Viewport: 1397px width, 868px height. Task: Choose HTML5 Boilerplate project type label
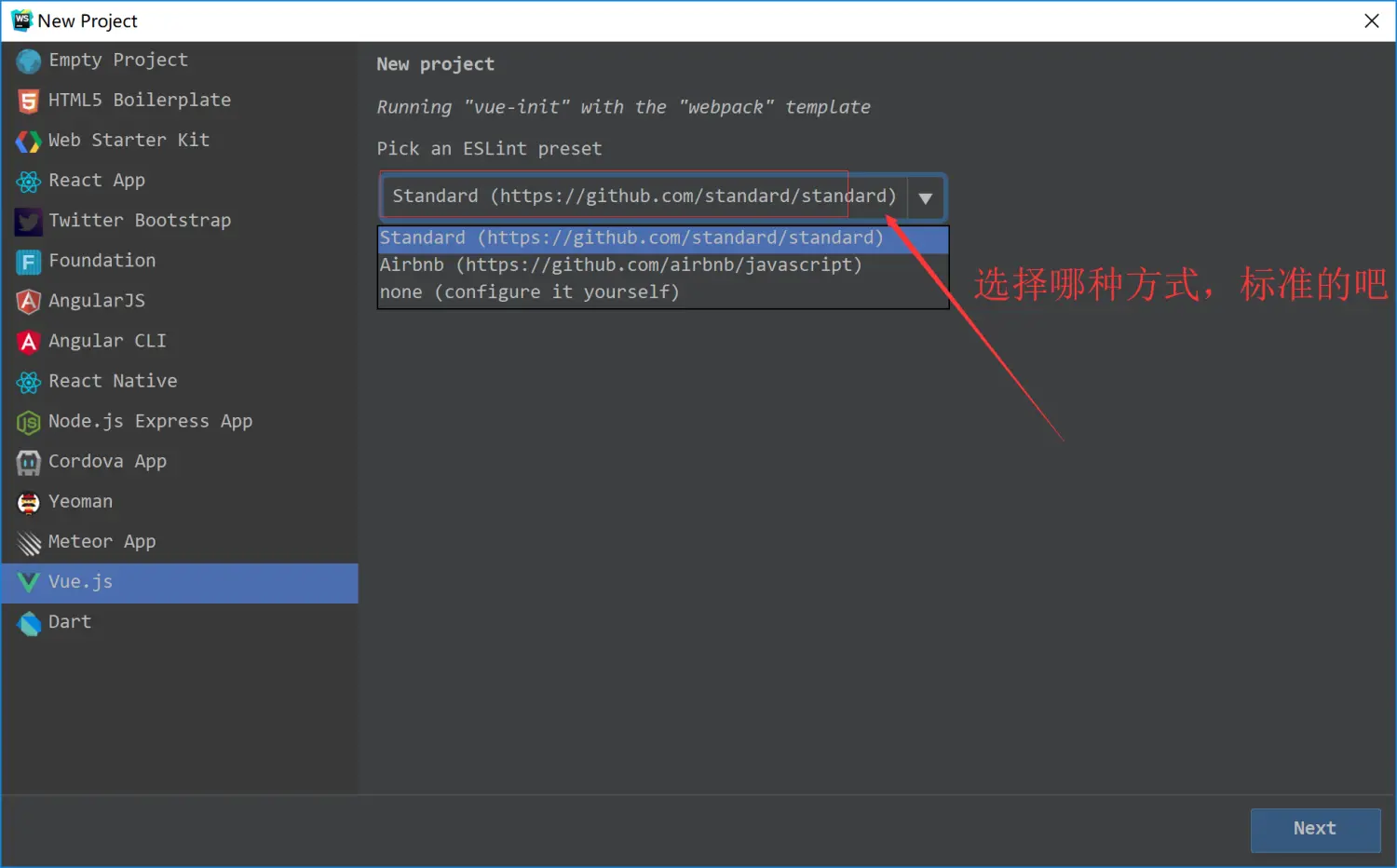[140, 100]
